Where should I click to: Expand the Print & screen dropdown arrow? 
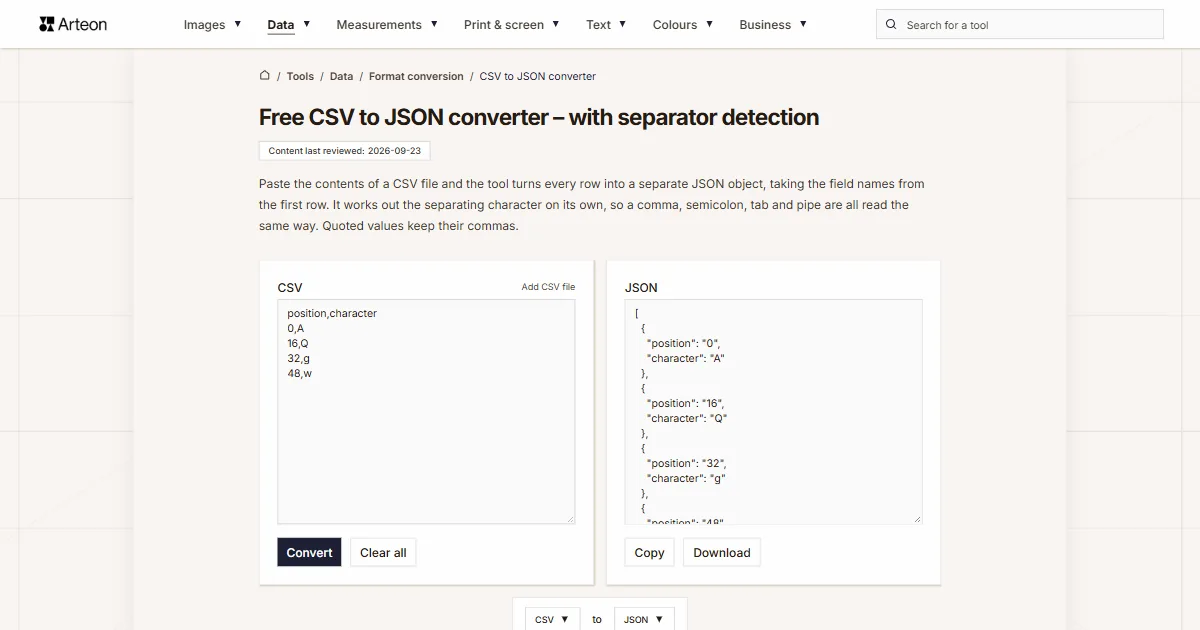555,24
